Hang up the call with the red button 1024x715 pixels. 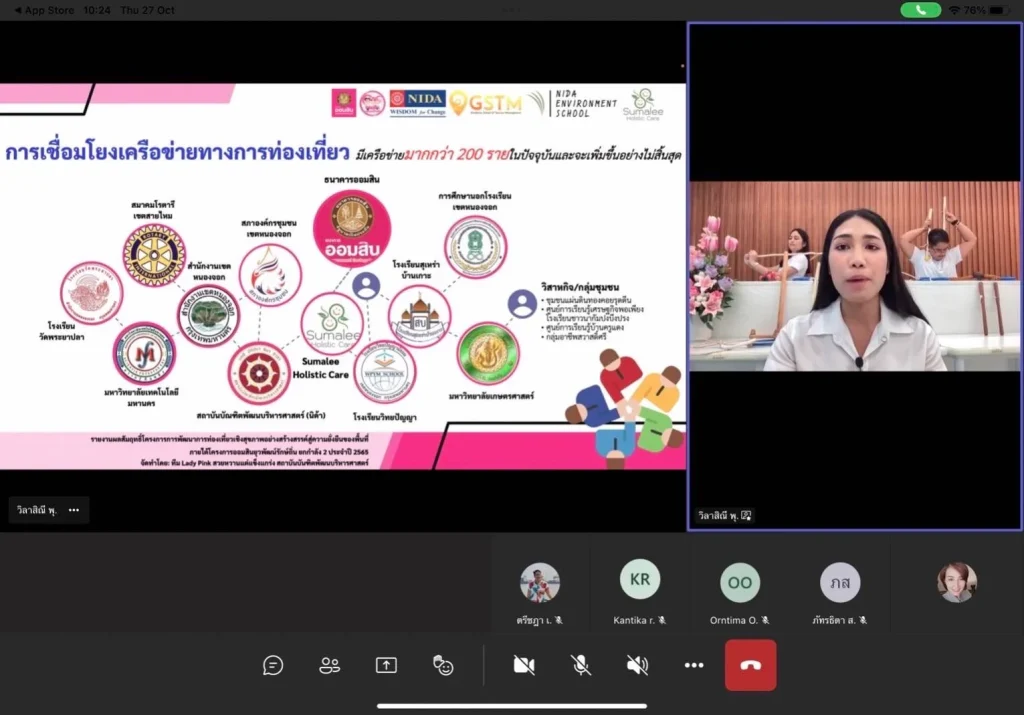click(x=750, y=665)
